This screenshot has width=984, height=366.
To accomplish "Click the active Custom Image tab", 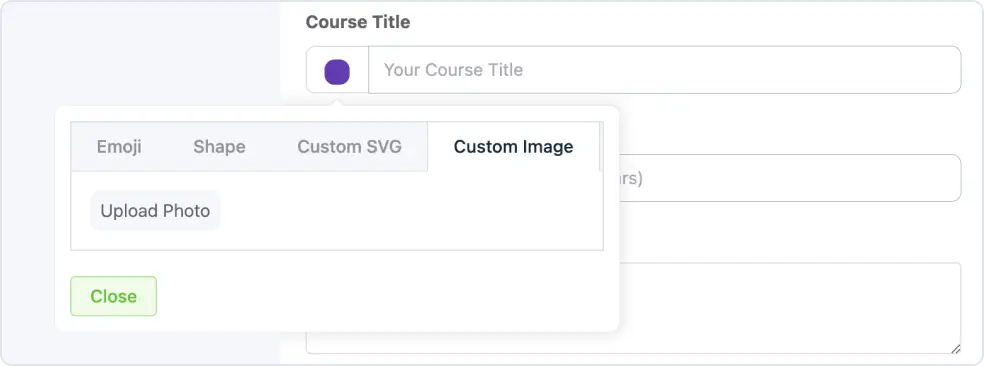I will point(513,147).
